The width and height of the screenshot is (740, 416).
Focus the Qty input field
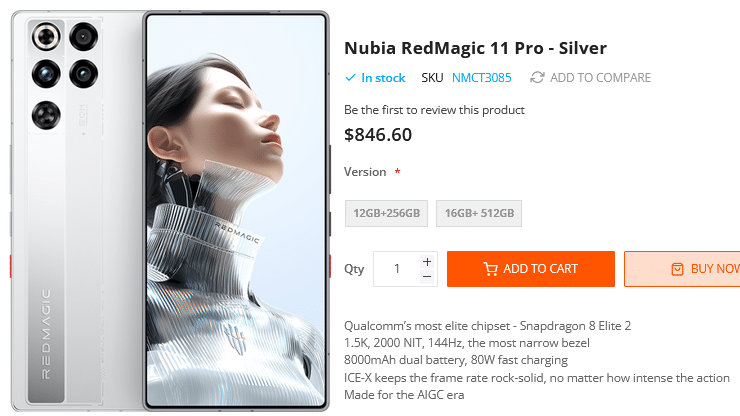397,269
